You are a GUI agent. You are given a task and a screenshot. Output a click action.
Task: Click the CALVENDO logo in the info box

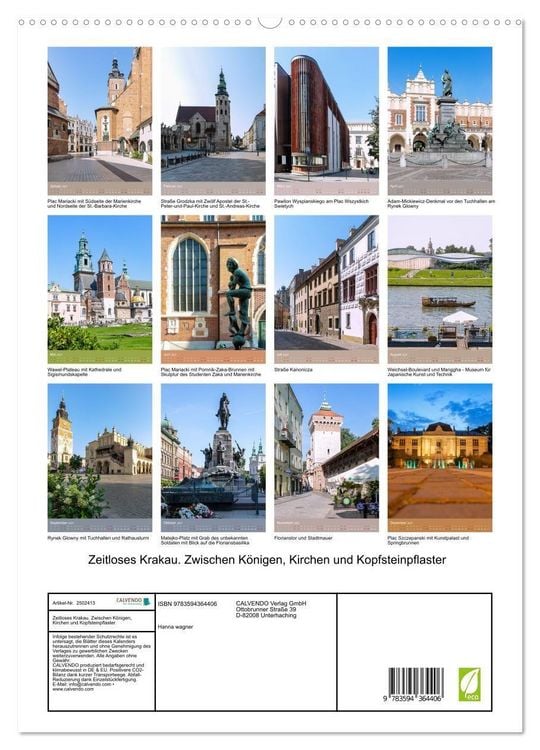click(x=134, y=601)
